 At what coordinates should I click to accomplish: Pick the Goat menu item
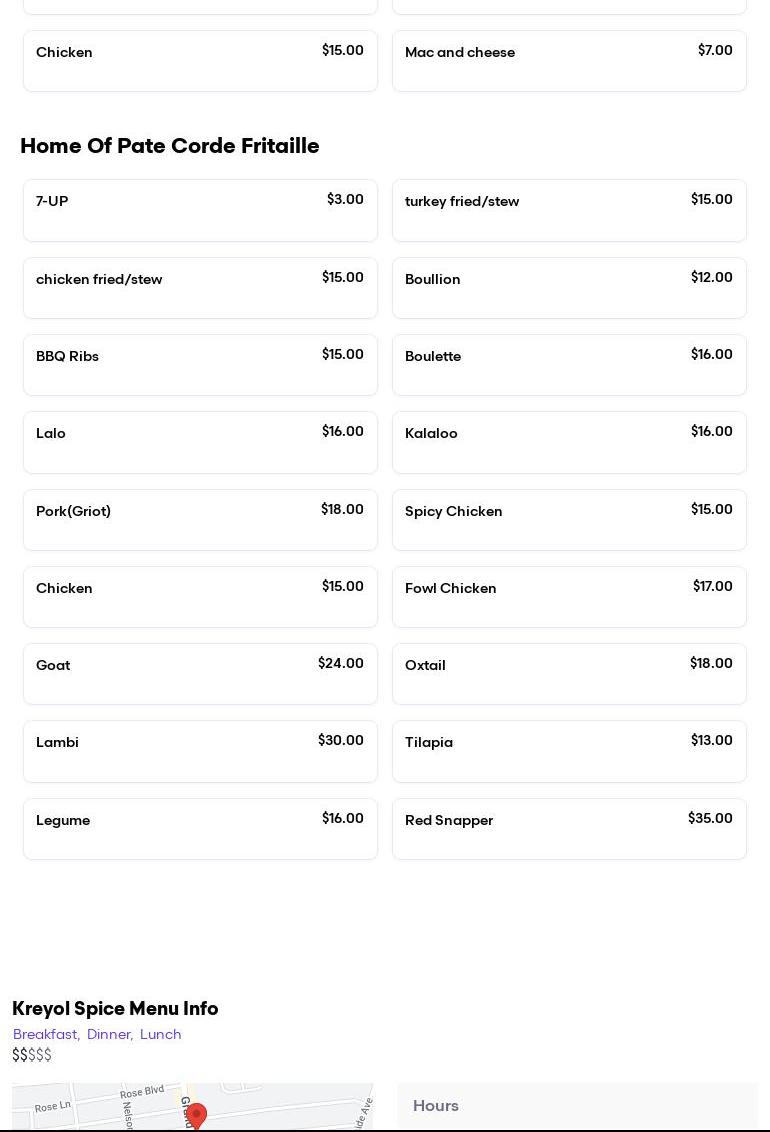[x=200, y=674]
